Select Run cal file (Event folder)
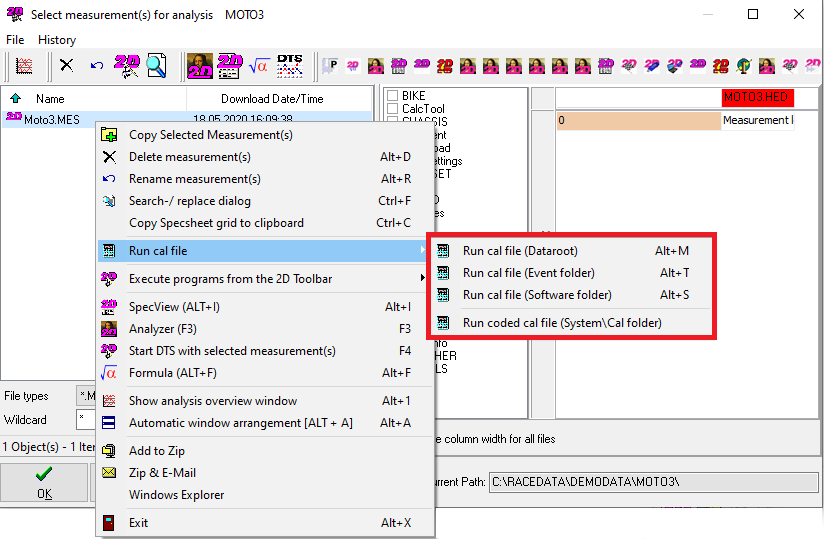 [x=528, y=273]
